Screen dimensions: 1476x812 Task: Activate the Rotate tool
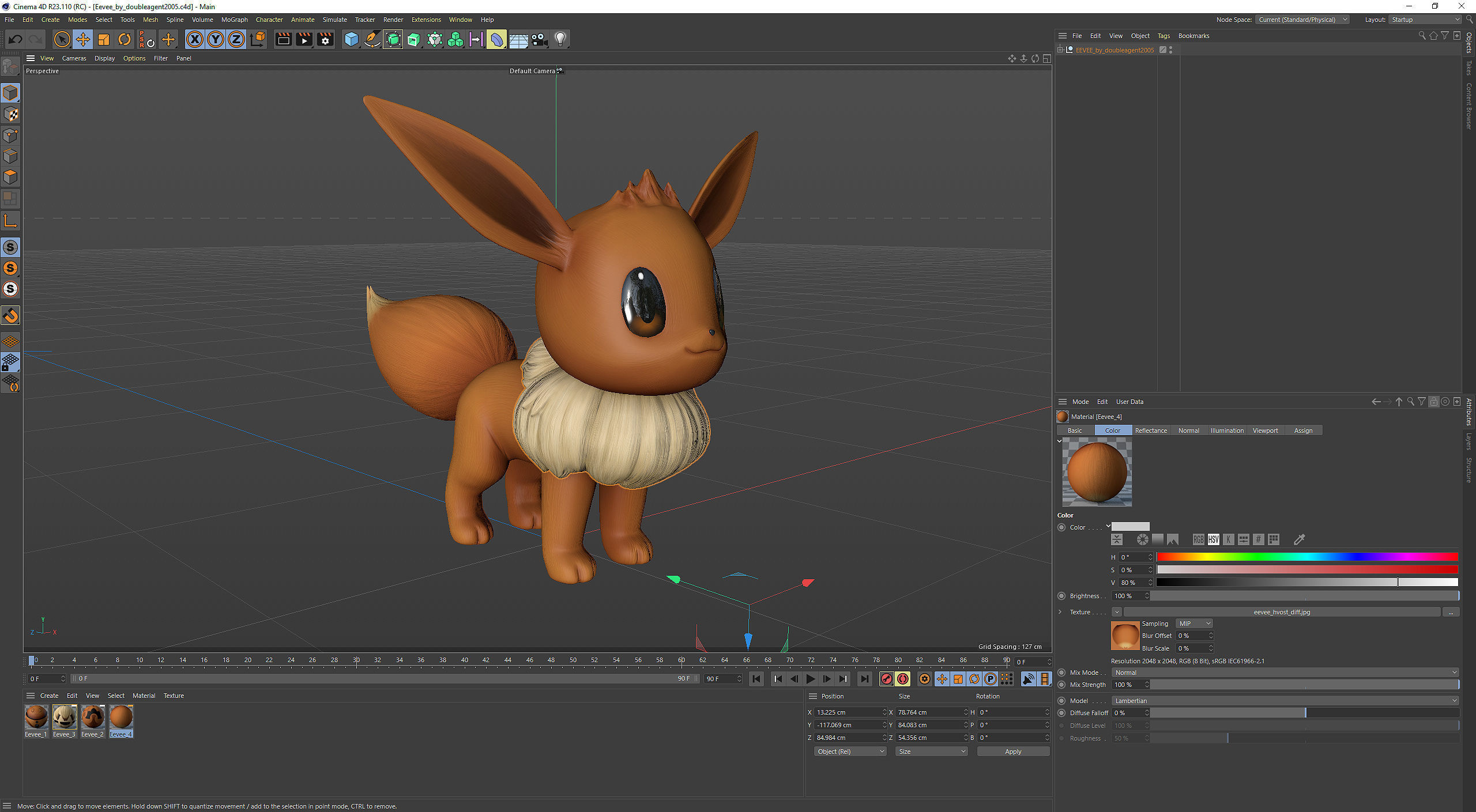coord(125,39)
